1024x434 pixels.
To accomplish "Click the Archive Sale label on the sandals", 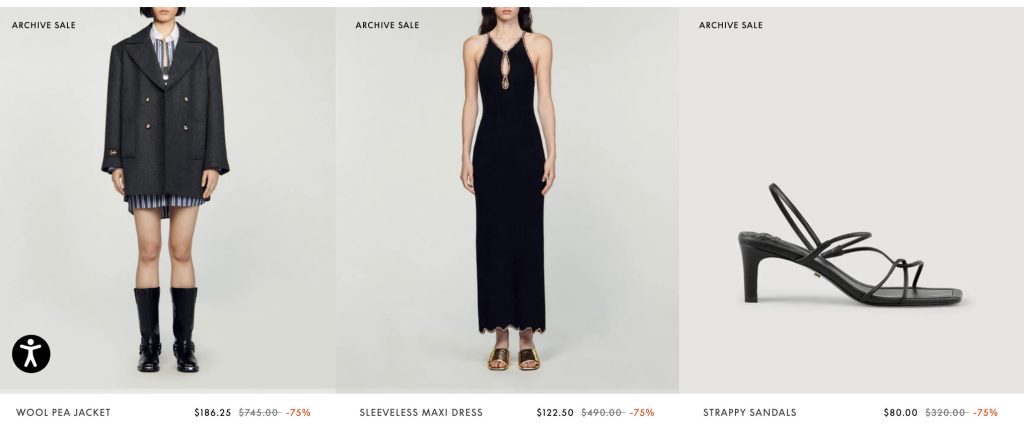I will (x=731, y=25).
